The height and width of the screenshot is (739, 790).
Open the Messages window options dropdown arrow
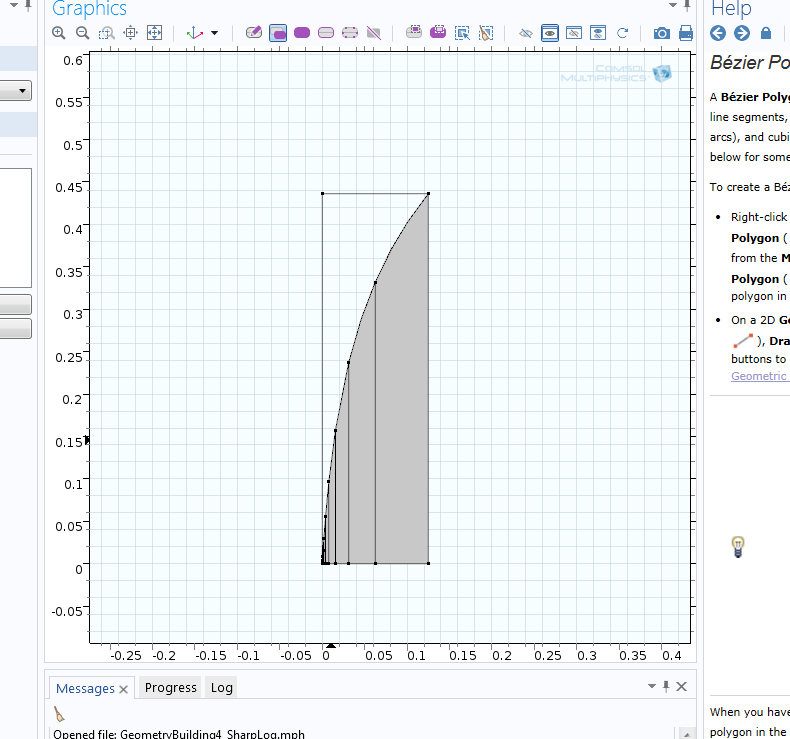(652, 687)
